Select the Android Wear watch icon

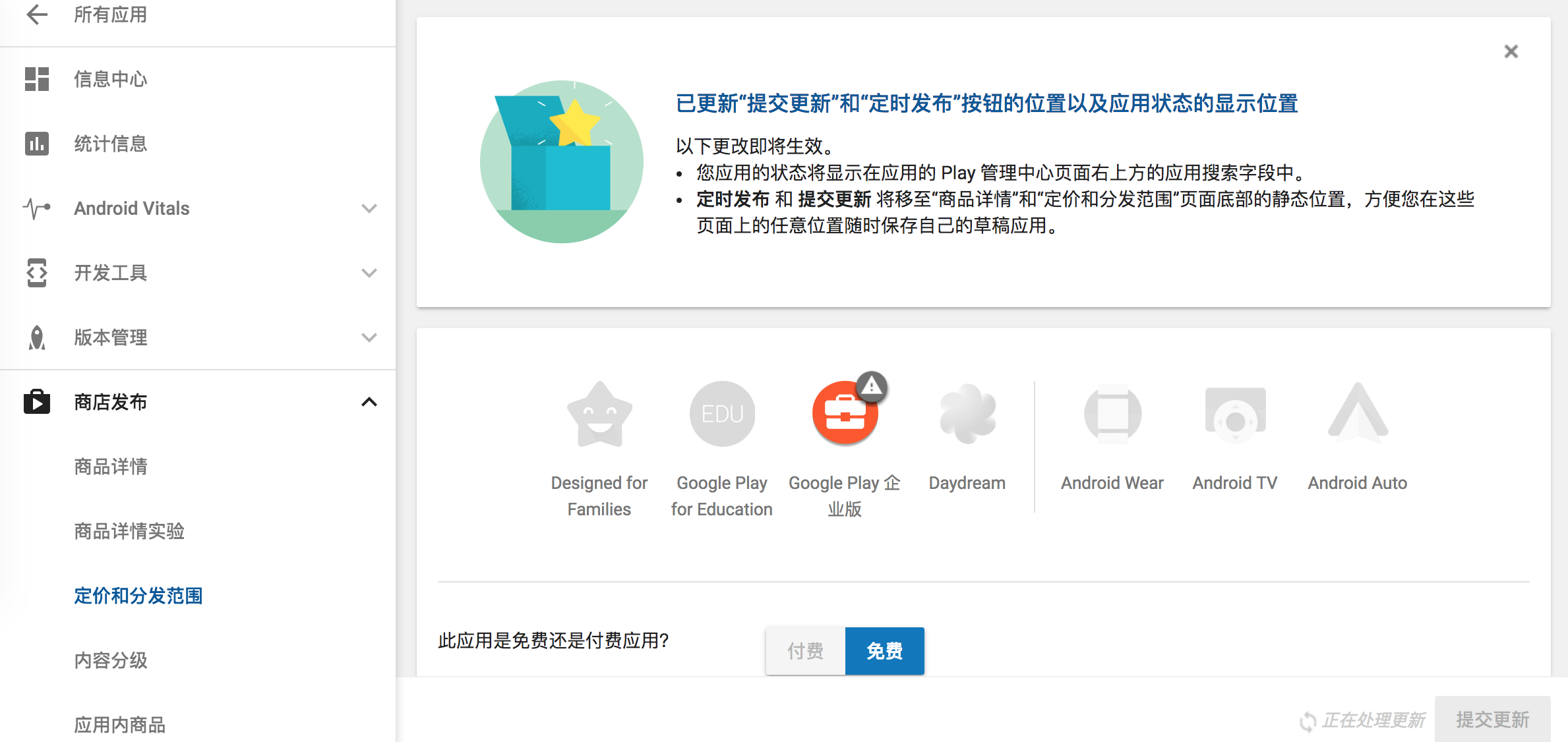coord(1112,414)
